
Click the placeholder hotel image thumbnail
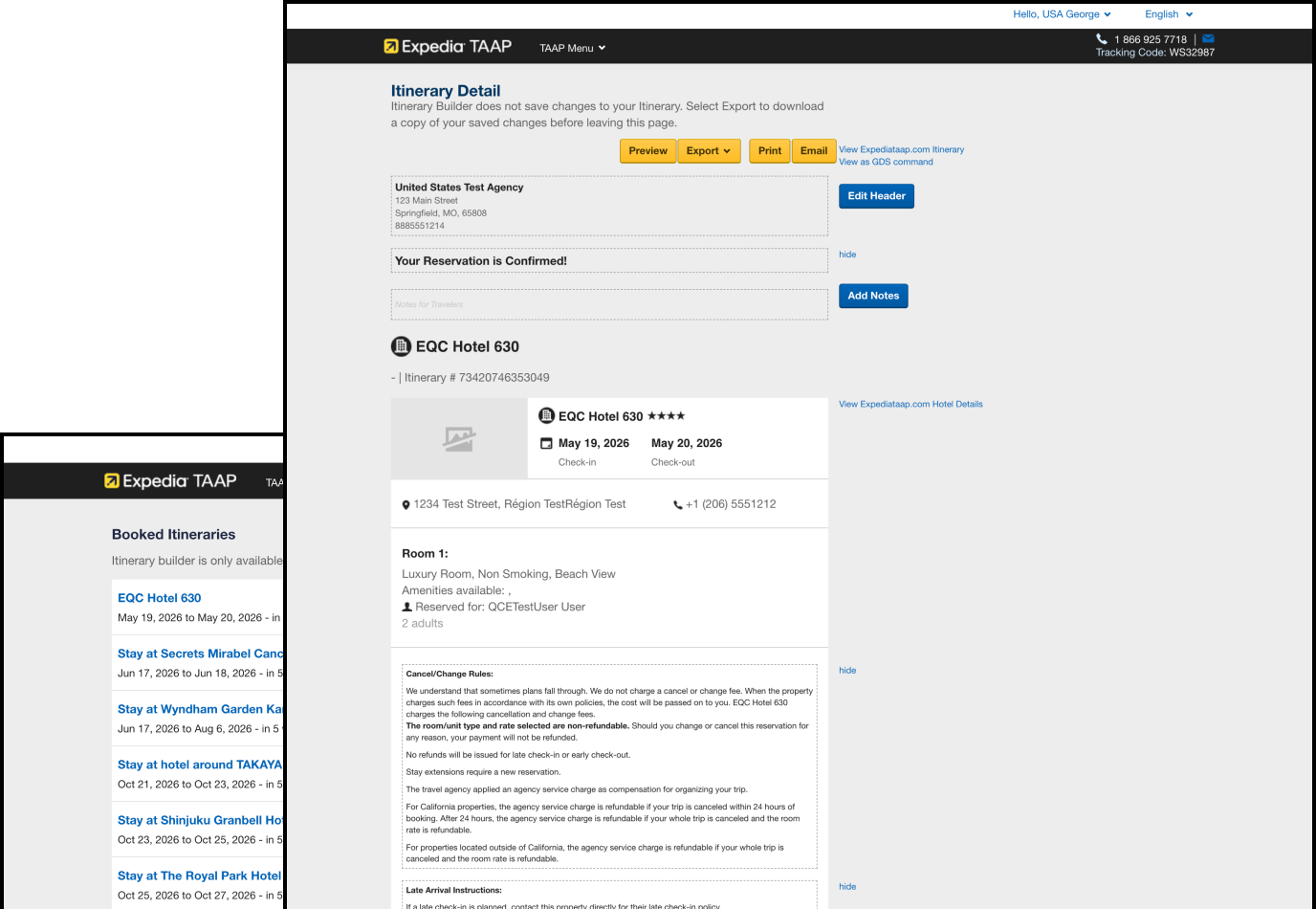tap(459, 438)
